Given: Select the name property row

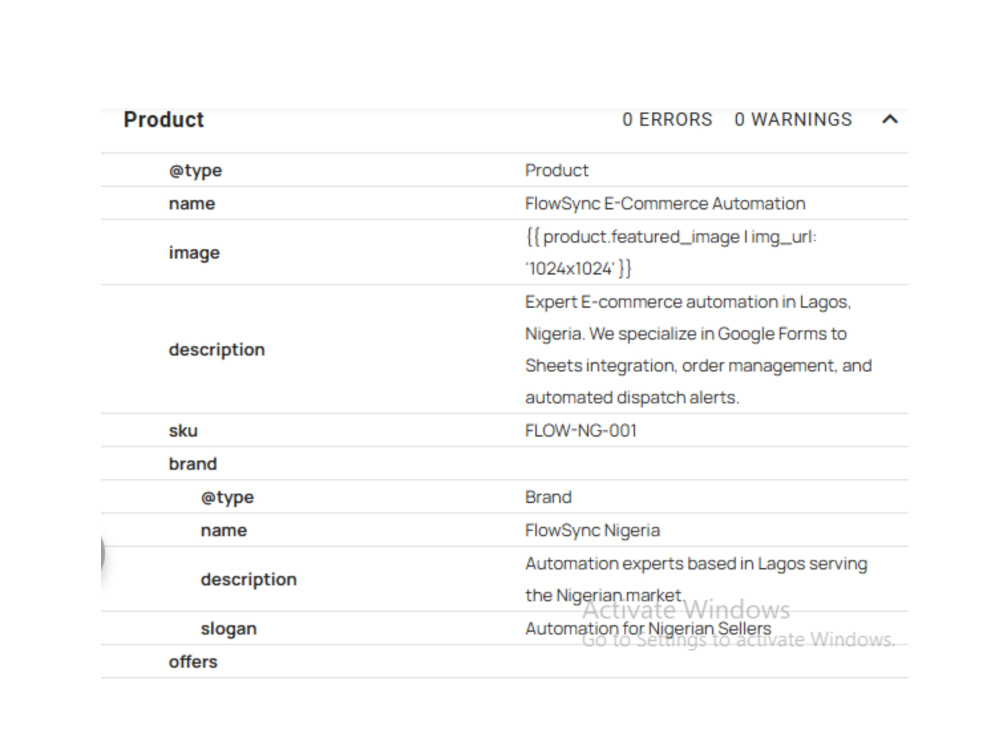Looking at the screenshot, I should [504, 203].
